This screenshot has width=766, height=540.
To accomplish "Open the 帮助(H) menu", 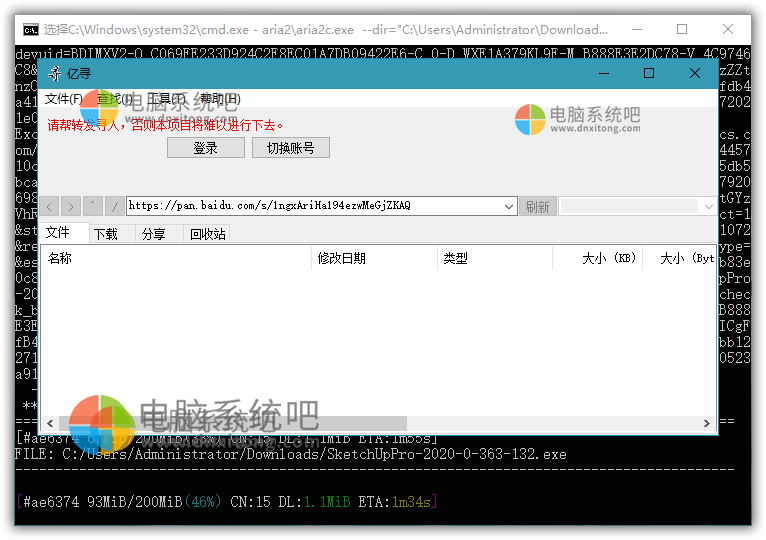I will (x=220, y=99).
